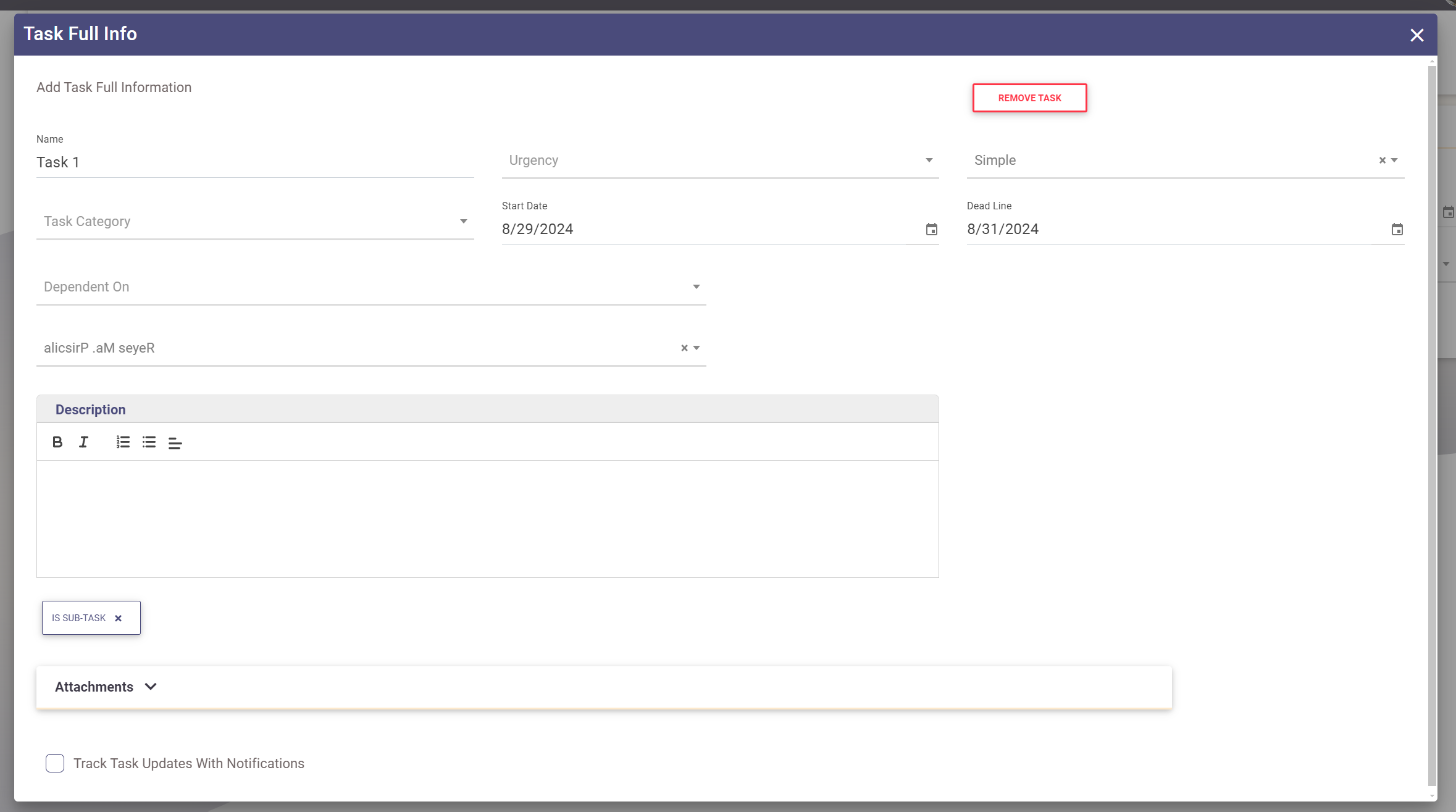Toggle bold formatting in Description editor
This screenshot has width=1456, height=812.
(x=57, y=442)
